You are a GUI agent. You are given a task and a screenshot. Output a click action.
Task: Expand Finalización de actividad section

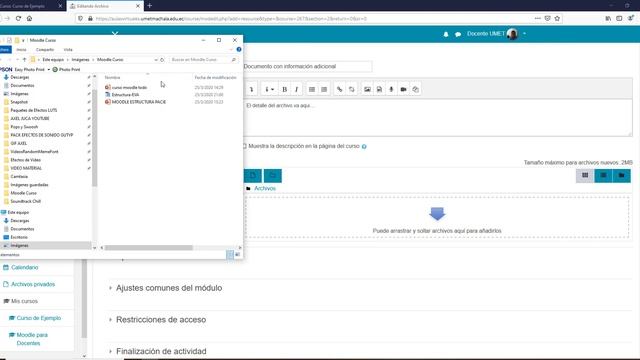(x=161, y=351)
